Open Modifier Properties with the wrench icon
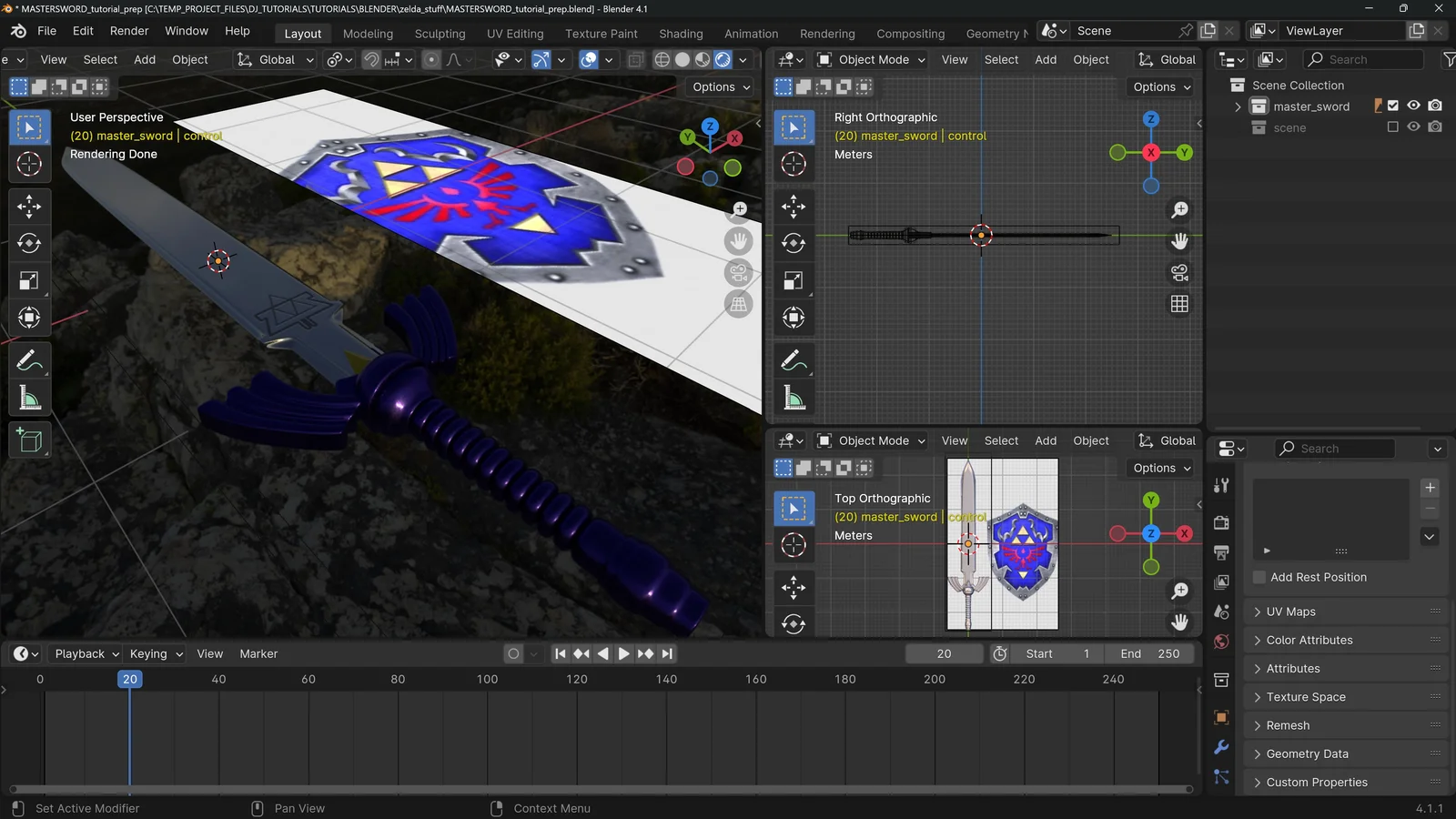Image resolution: width=1456 pixels, height=819 pixels. [1221, 747]
